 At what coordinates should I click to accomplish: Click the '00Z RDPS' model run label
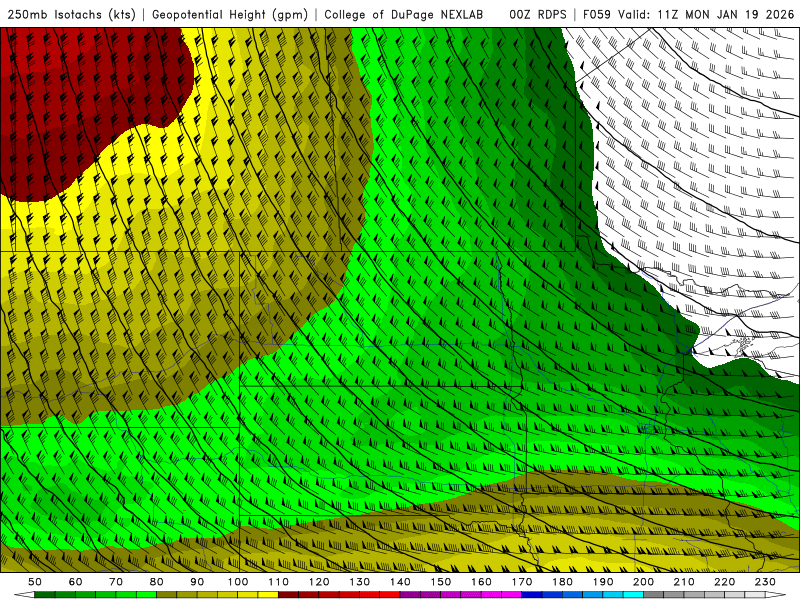click(538, 15)
